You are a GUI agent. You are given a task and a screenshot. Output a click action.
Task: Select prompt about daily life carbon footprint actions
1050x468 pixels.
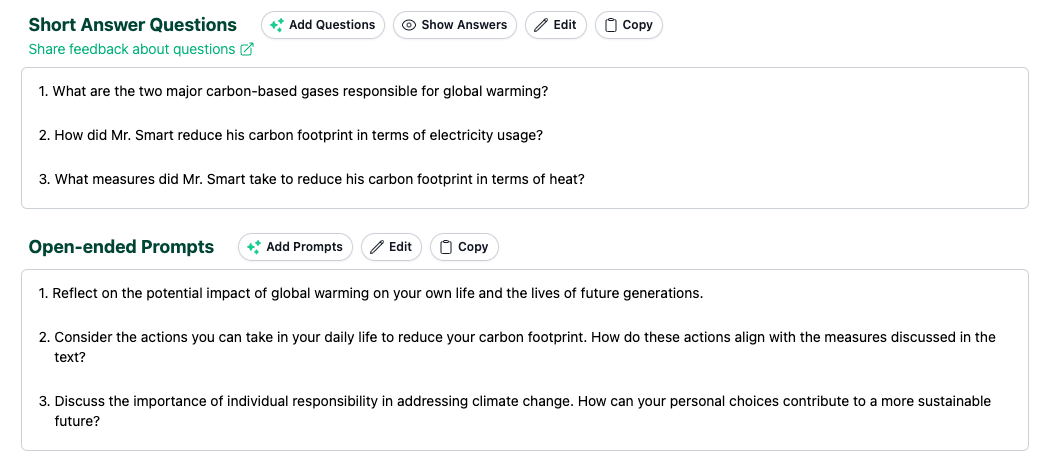point(517,347)
